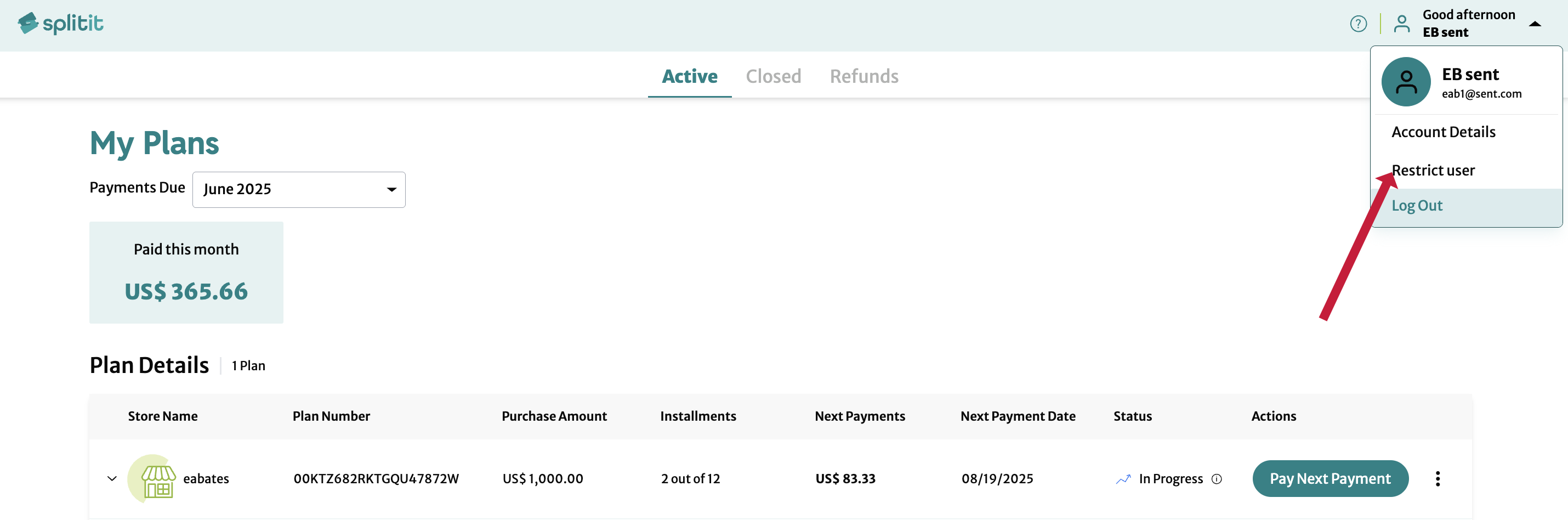Screen dimensions: 1568x520
Task: Click the Plan Number column header
Action: 331,416
